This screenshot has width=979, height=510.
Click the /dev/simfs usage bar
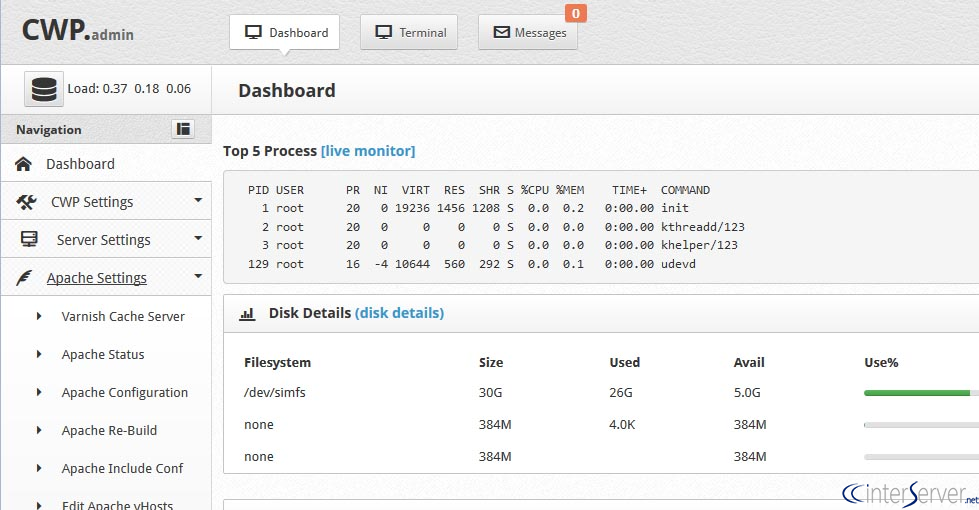point(922,393)
